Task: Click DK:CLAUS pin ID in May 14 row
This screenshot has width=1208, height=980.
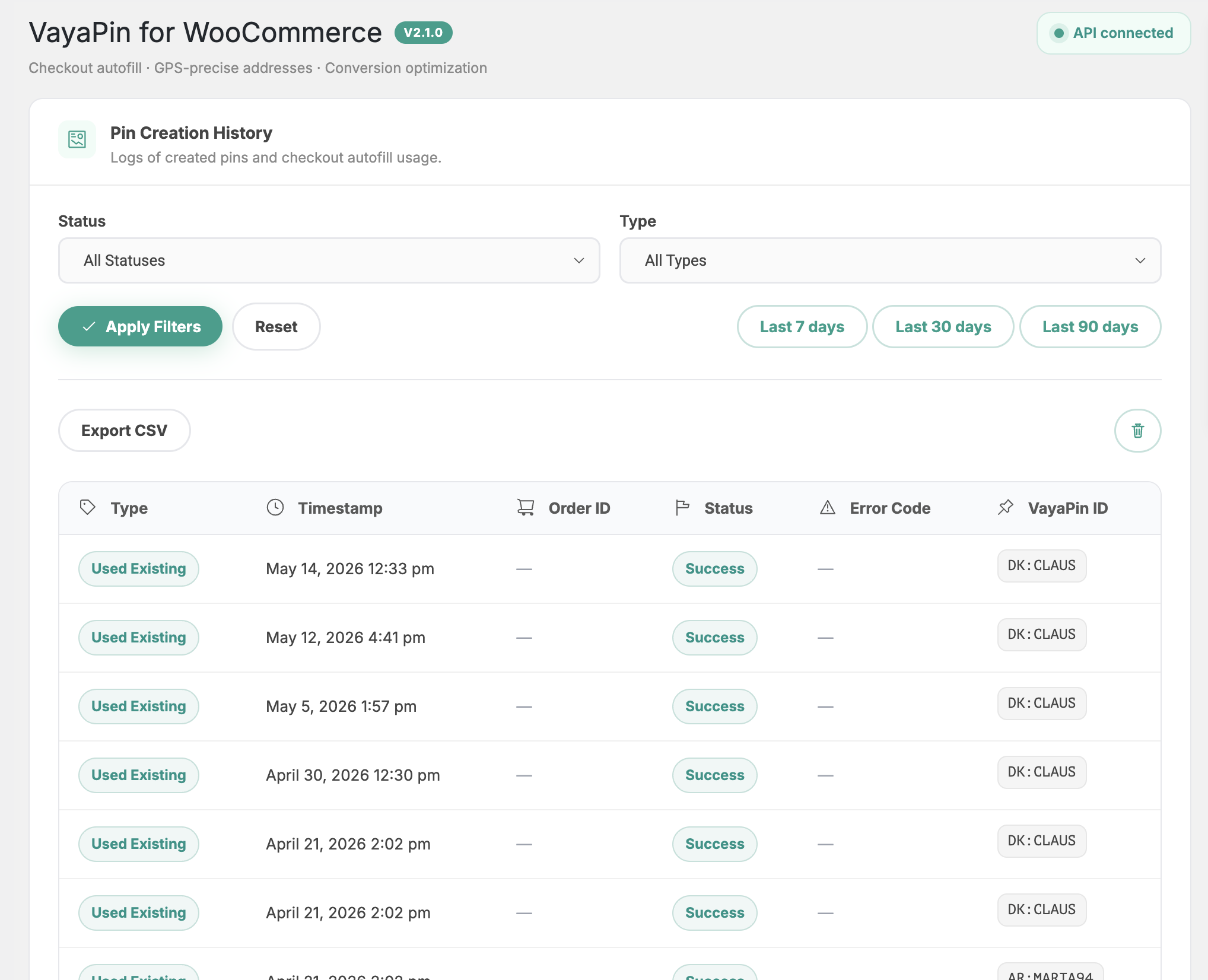Action: [x=1042, y=566]
